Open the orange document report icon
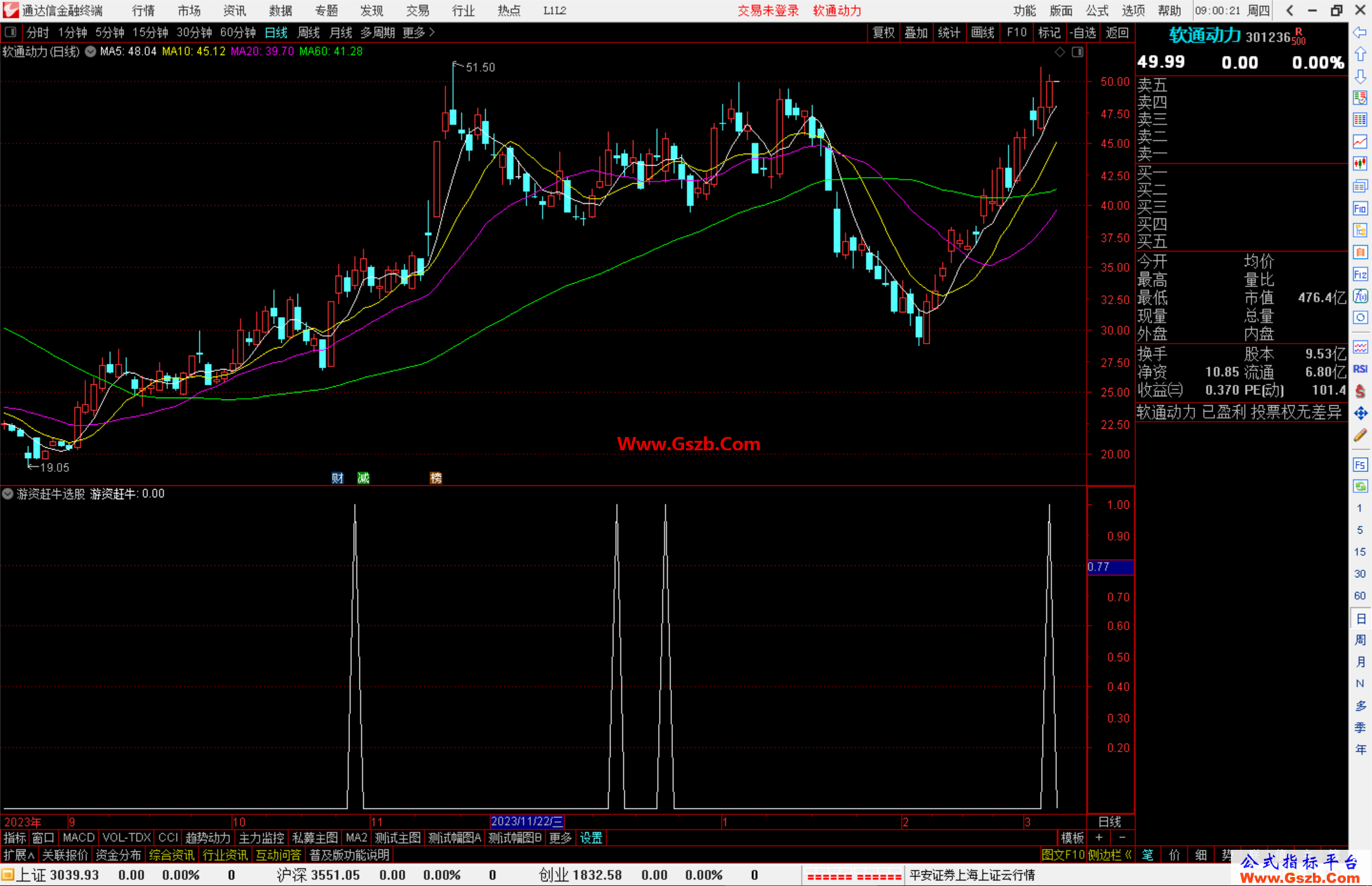This screenshot has width=1372, height=886. click(1360, 252)
